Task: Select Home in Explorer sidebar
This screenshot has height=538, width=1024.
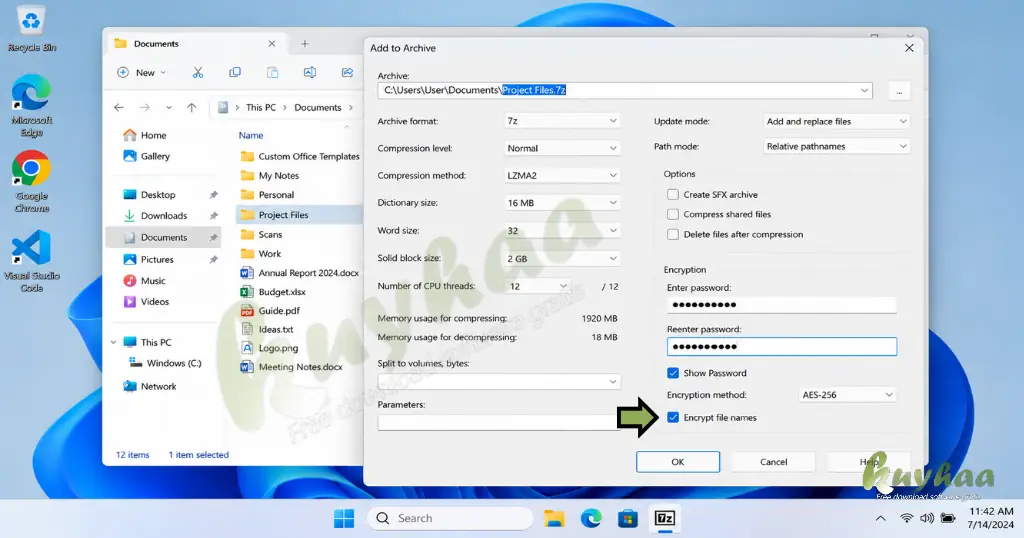Action: [x=145, y=135]
